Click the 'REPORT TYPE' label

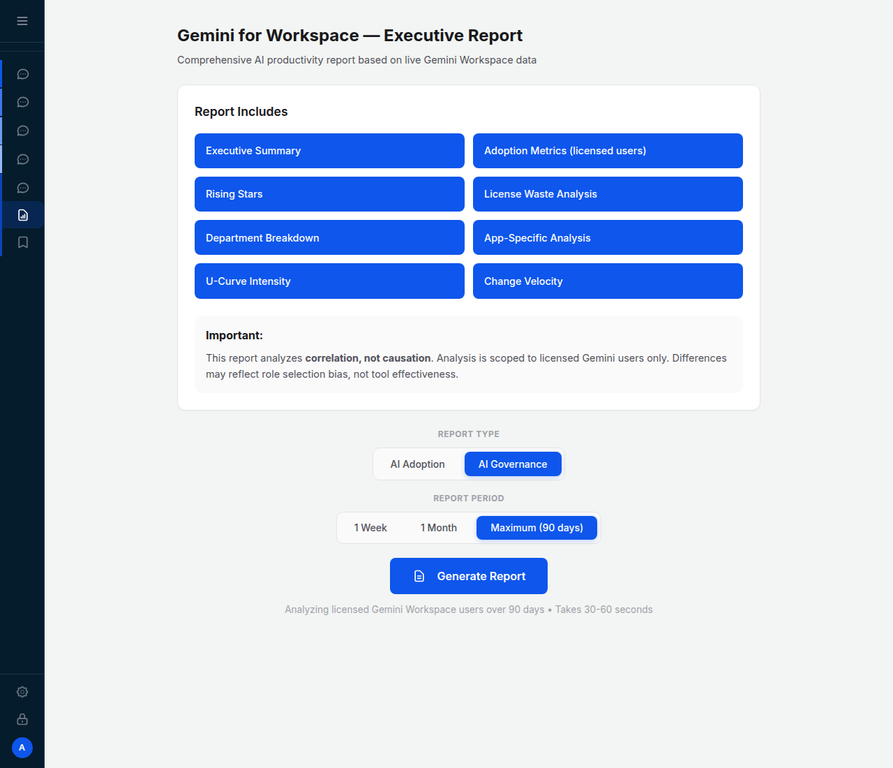(x=469, y=434)
